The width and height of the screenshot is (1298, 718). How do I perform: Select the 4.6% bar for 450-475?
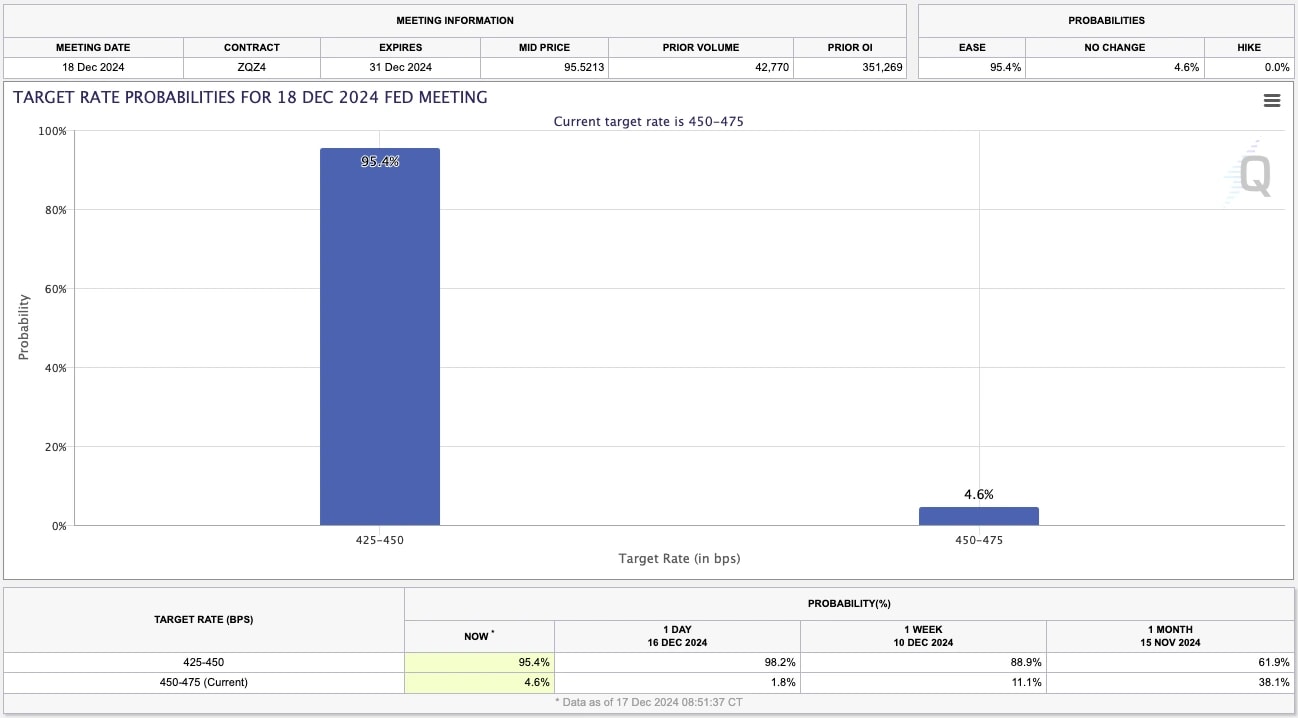click(x=978, y=514)
